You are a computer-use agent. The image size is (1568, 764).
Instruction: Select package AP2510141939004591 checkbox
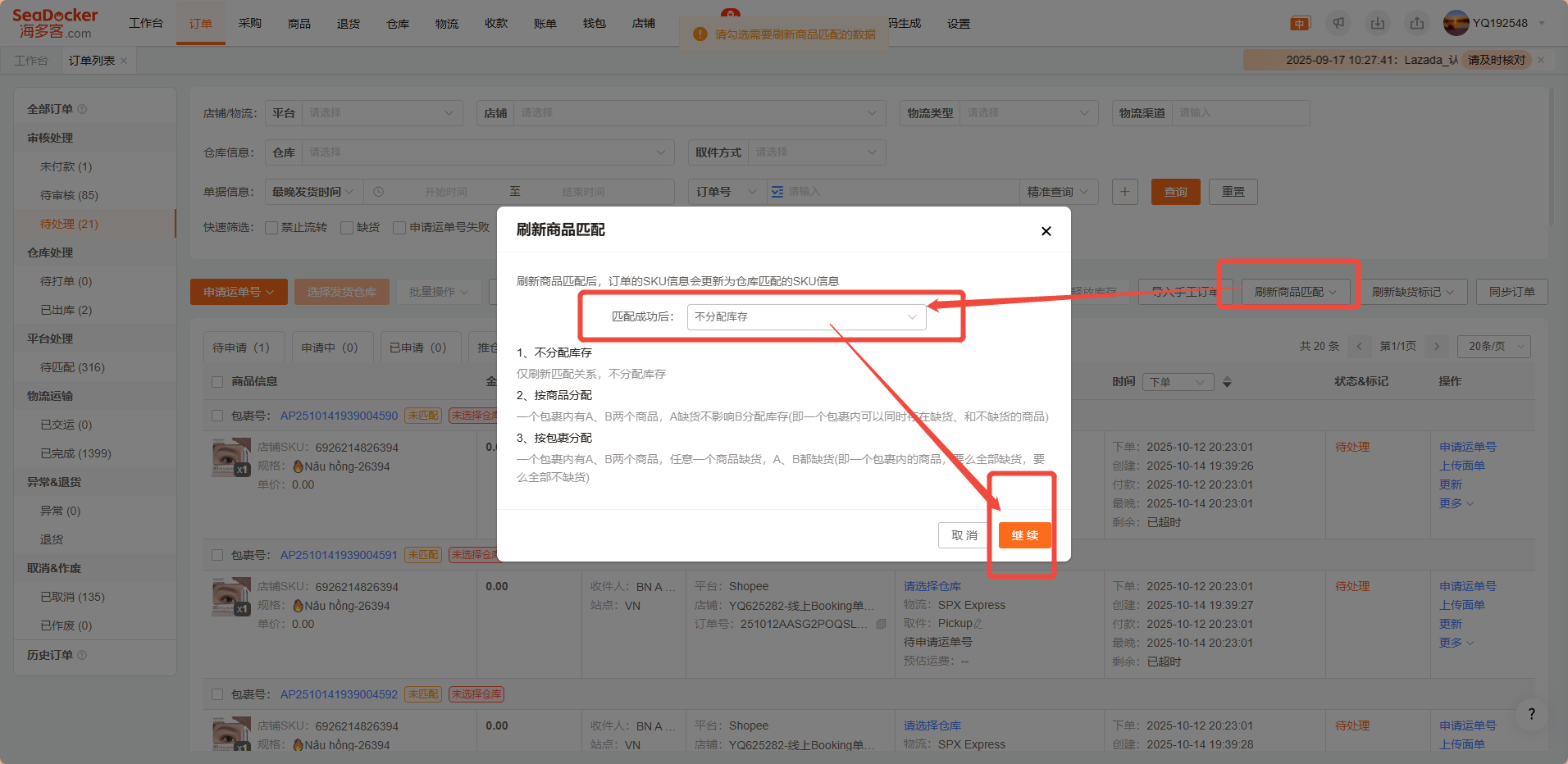(x=217, y=555)
